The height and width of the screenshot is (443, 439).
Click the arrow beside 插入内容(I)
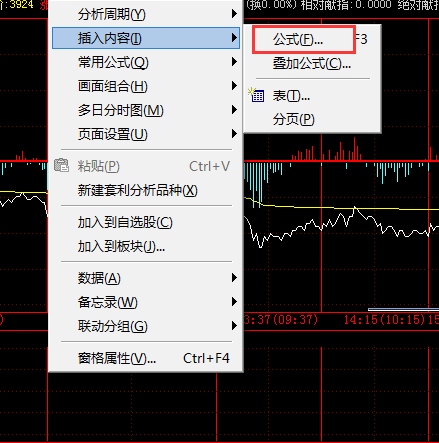[234, 38]
